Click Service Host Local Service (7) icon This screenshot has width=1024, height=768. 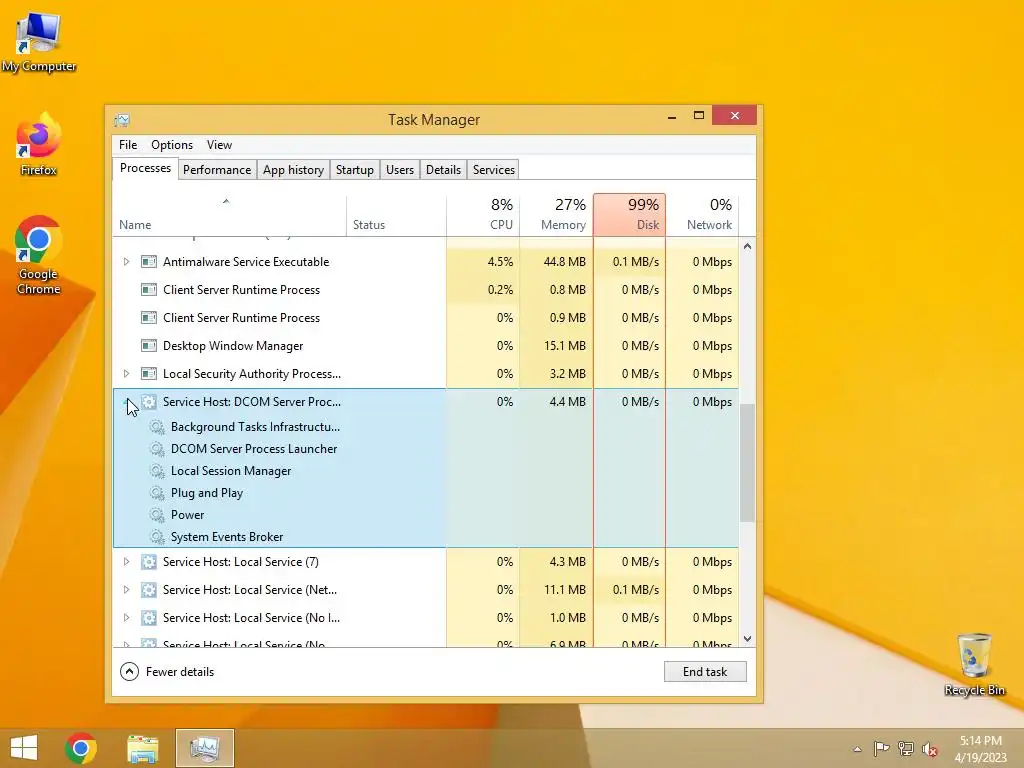click(x=149, y=562)
